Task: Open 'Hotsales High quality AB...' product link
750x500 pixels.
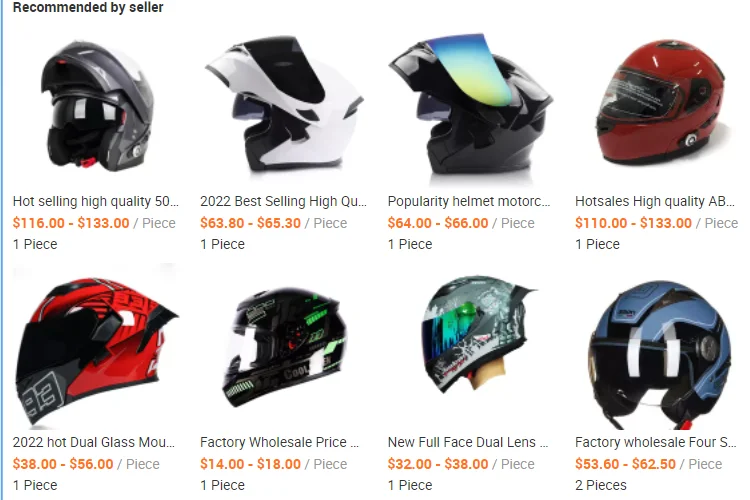Action: click(655, 201)
